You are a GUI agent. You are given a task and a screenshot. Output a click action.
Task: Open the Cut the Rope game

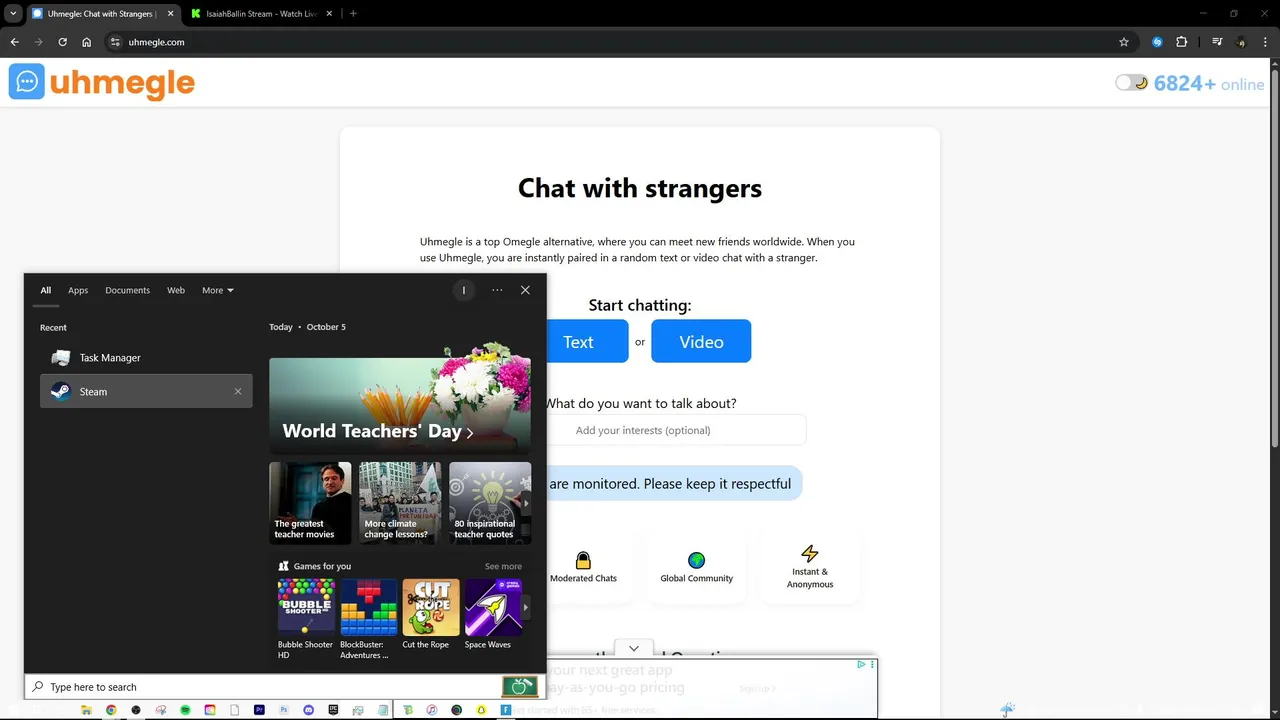coord(431,614)
